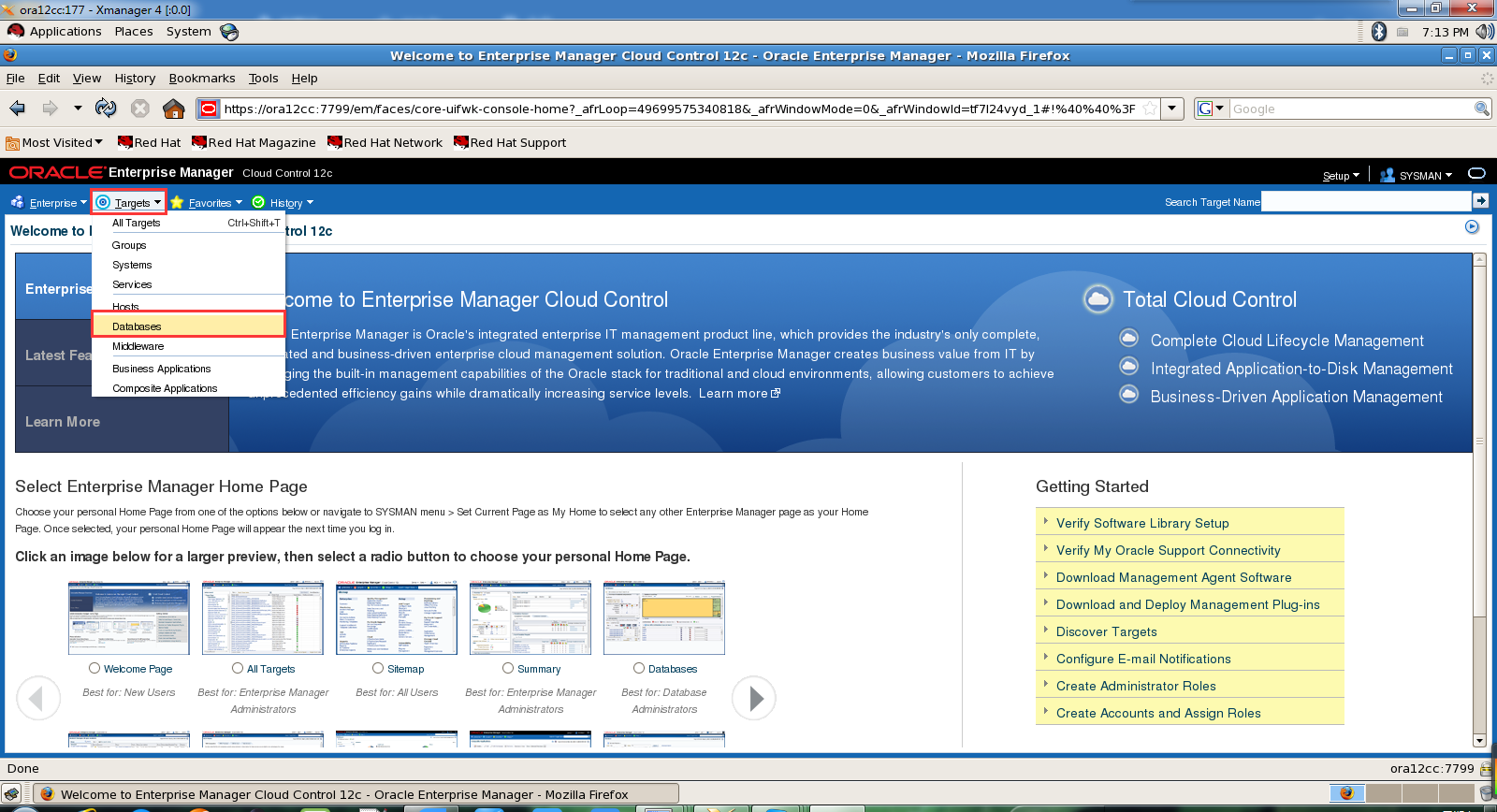Open the Setup dropdown menu
The width and height of the screenshot is (1497, 812).
1341,176
